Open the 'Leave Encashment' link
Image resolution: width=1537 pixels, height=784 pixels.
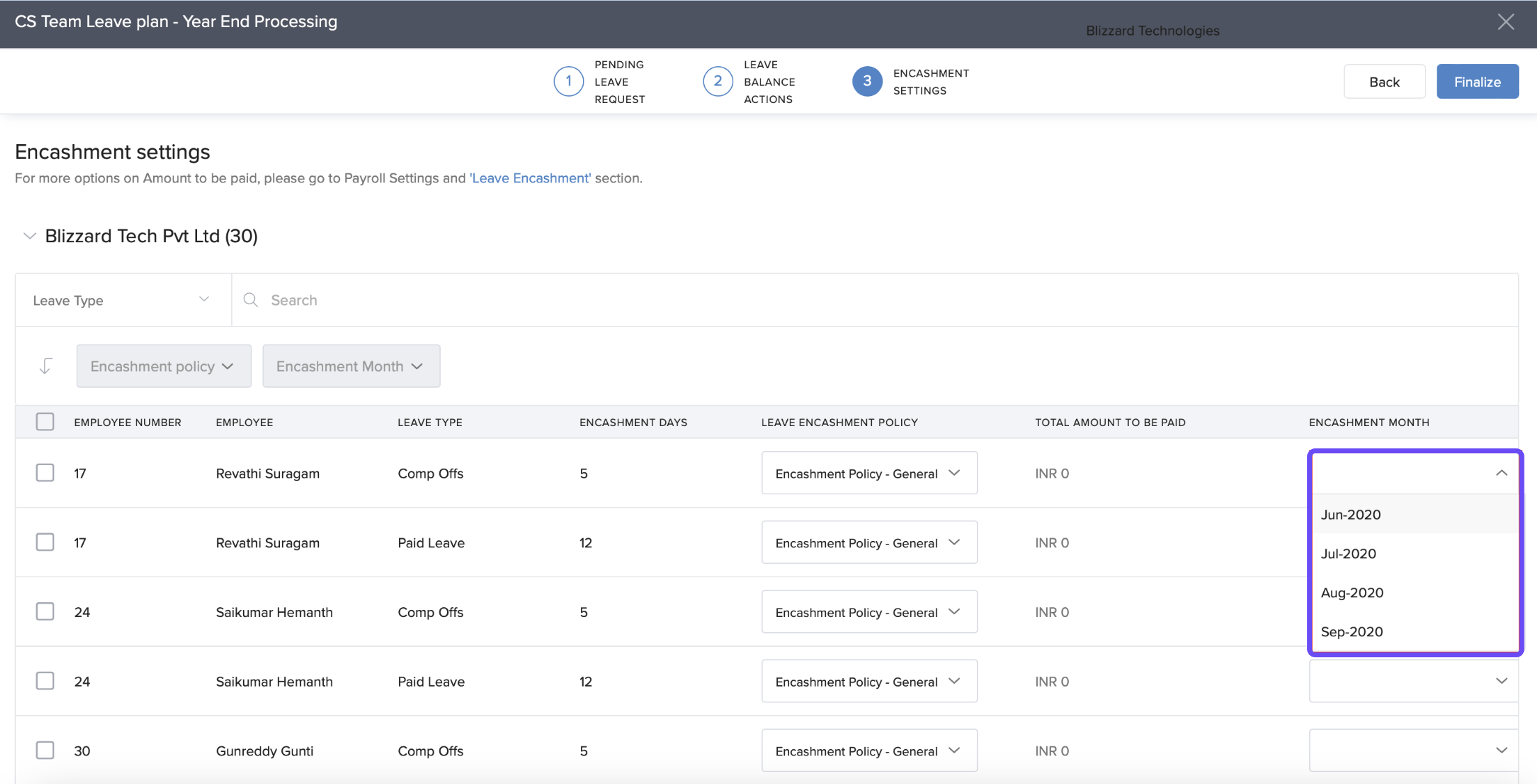tap(530, 178)
